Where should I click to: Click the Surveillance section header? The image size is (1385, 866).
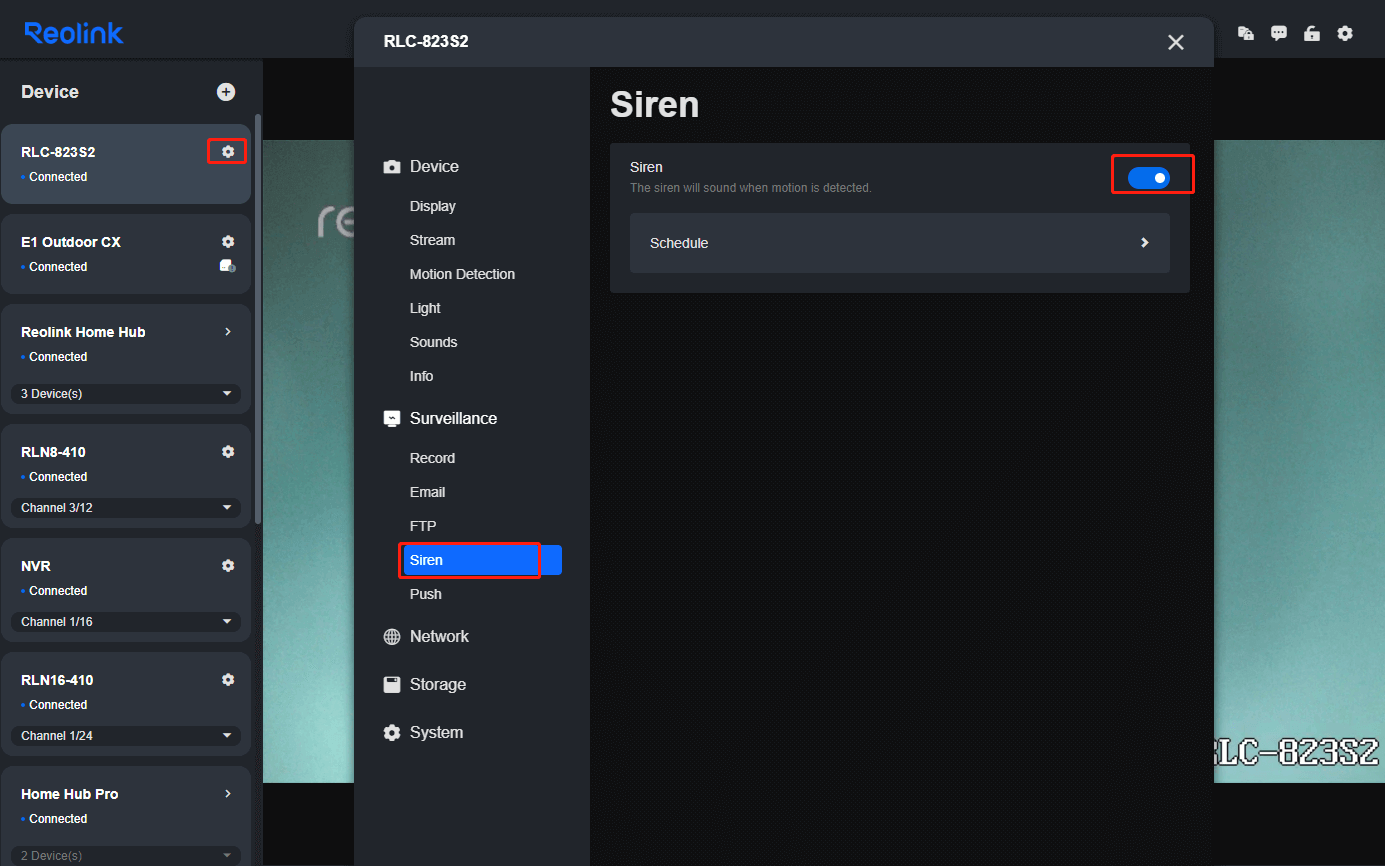453,419
